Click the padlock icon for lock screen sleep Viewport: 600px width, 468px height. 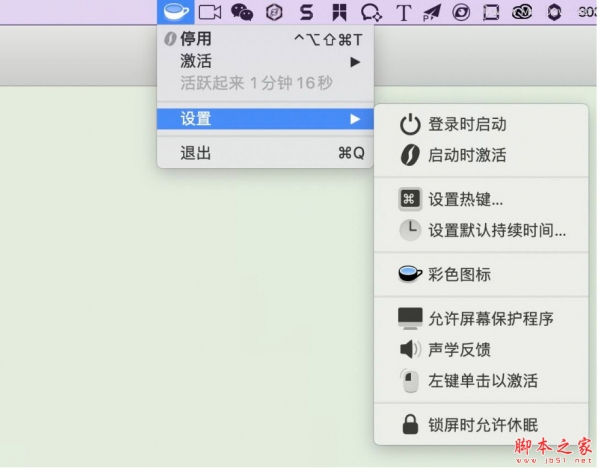[410, 424]
